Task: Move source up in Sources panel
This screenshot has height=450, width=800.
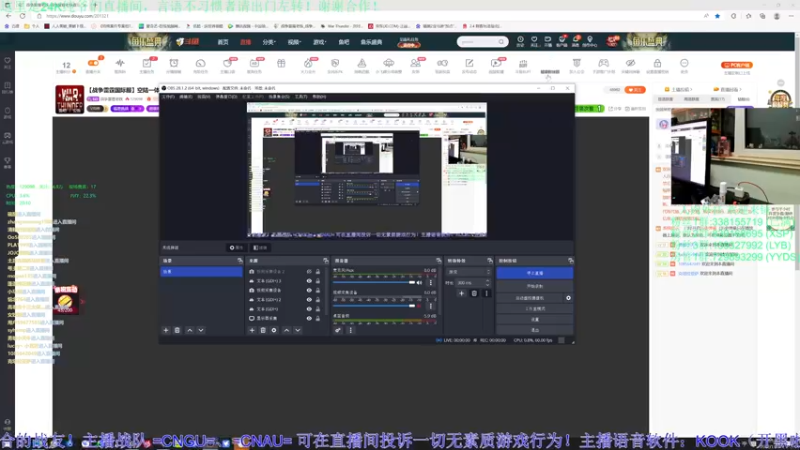Action: pos(286,330)
